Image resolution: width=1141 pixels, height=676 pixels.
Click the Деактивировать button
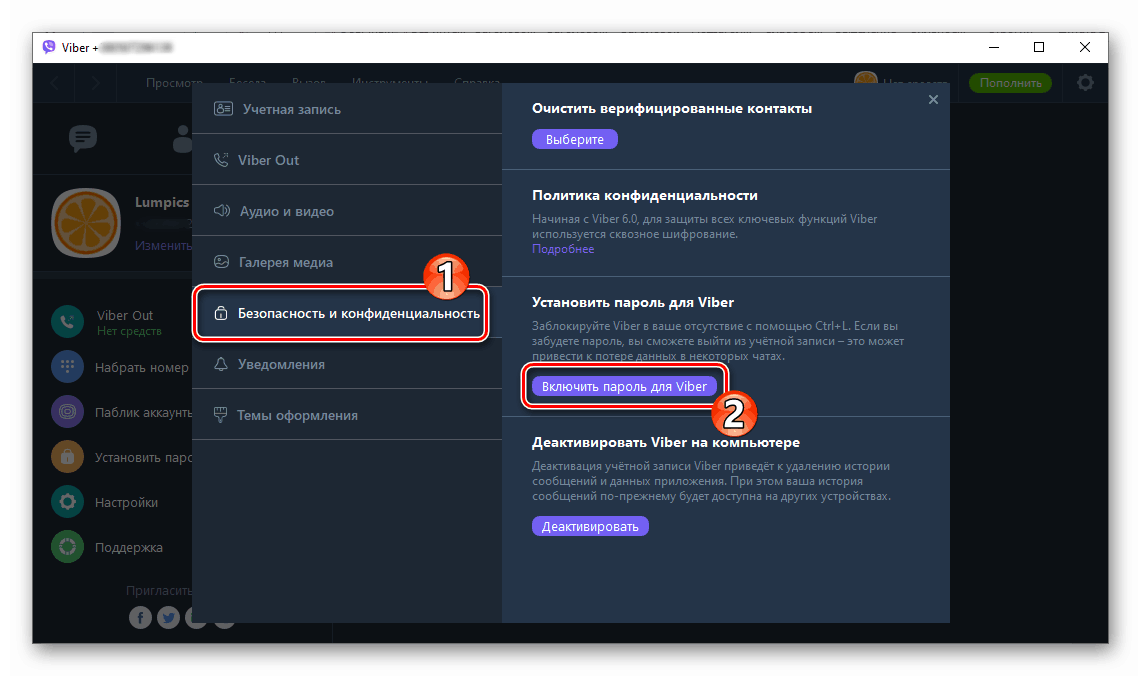click(590, 526)
